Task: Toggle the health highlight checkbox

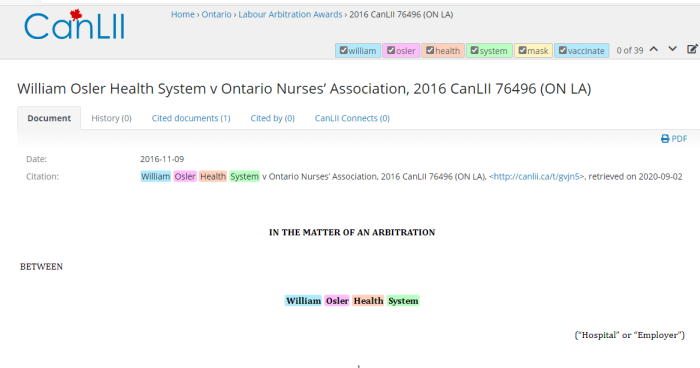Action: click(x=430, y=50)
